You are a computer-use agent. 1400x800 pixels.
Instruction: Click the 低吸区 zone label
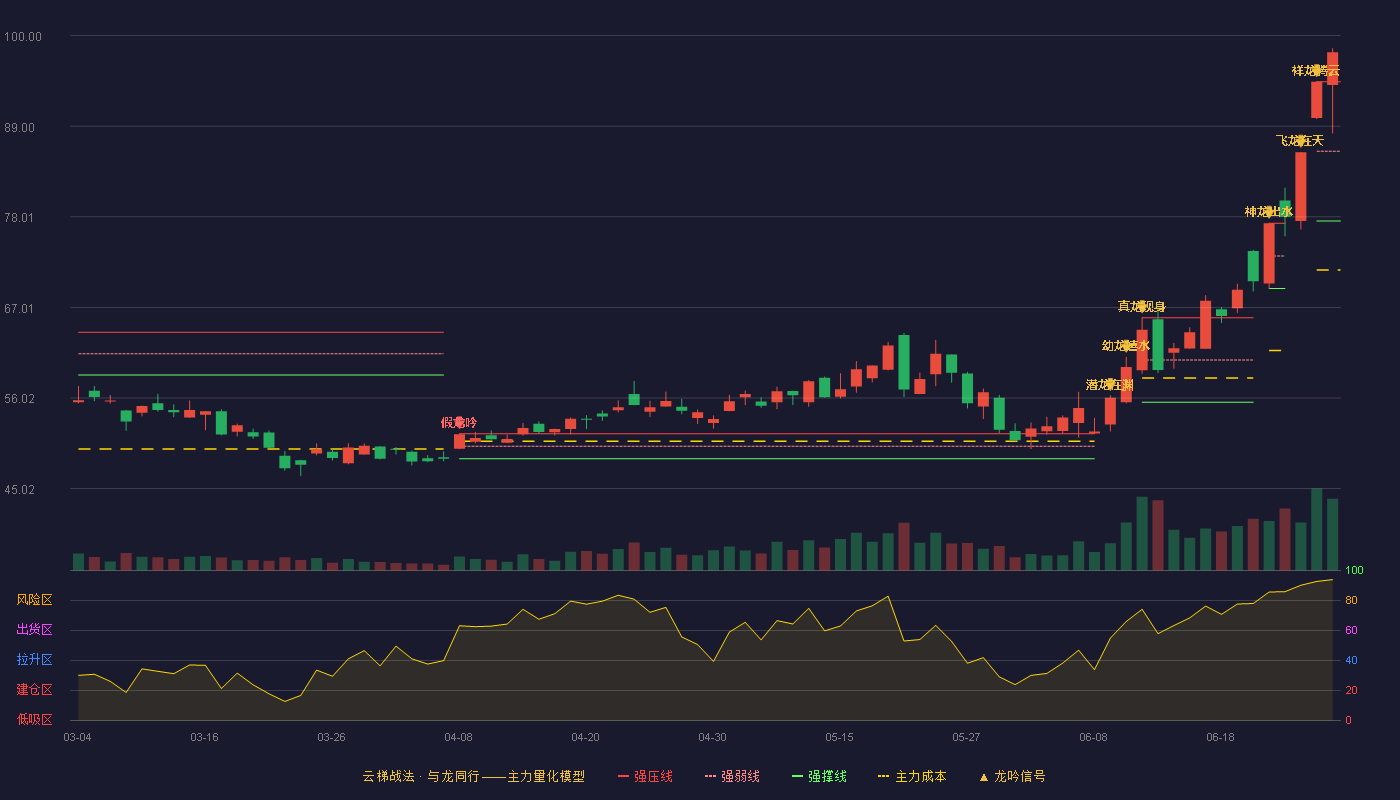(x=34, y=719)
